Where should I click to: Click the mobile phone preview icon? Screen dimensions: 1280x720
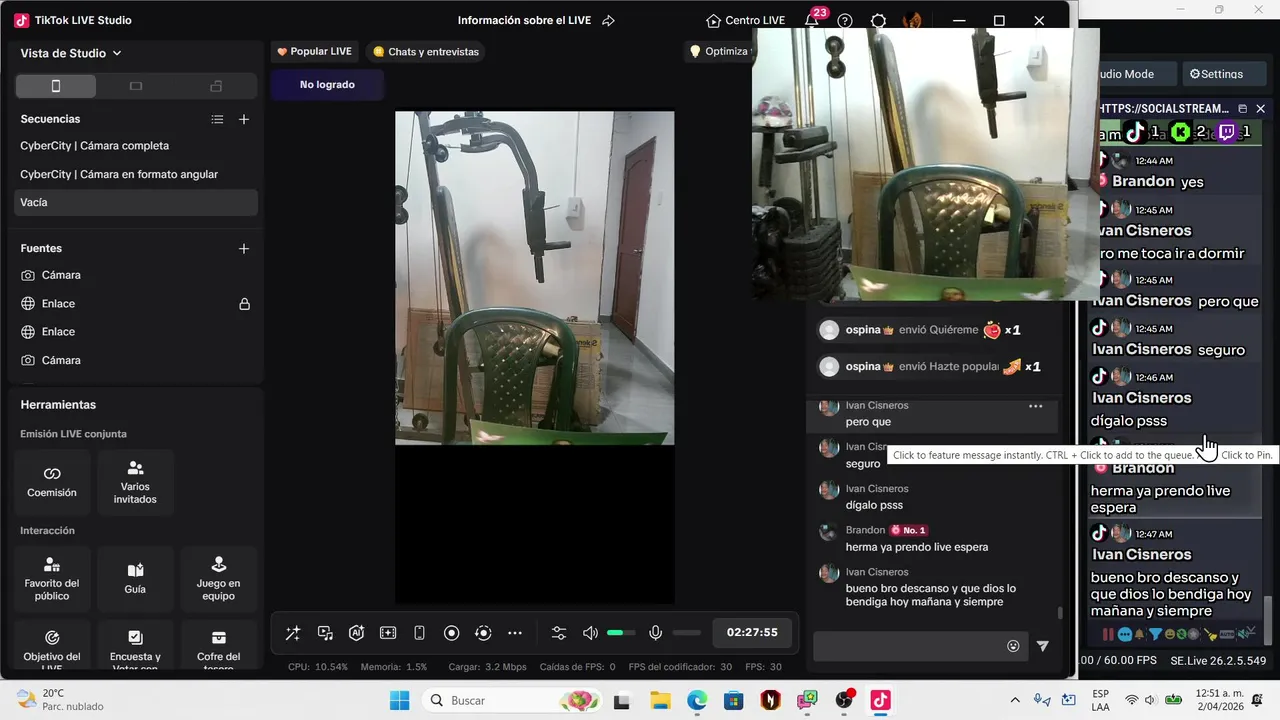419,633
